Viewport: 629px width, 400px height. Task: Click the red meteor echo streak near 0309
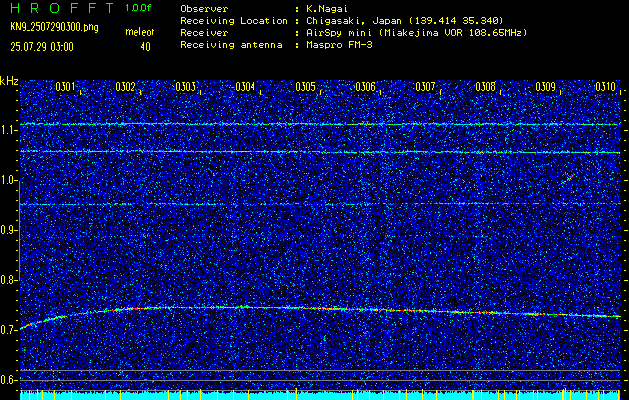[568, 179]
